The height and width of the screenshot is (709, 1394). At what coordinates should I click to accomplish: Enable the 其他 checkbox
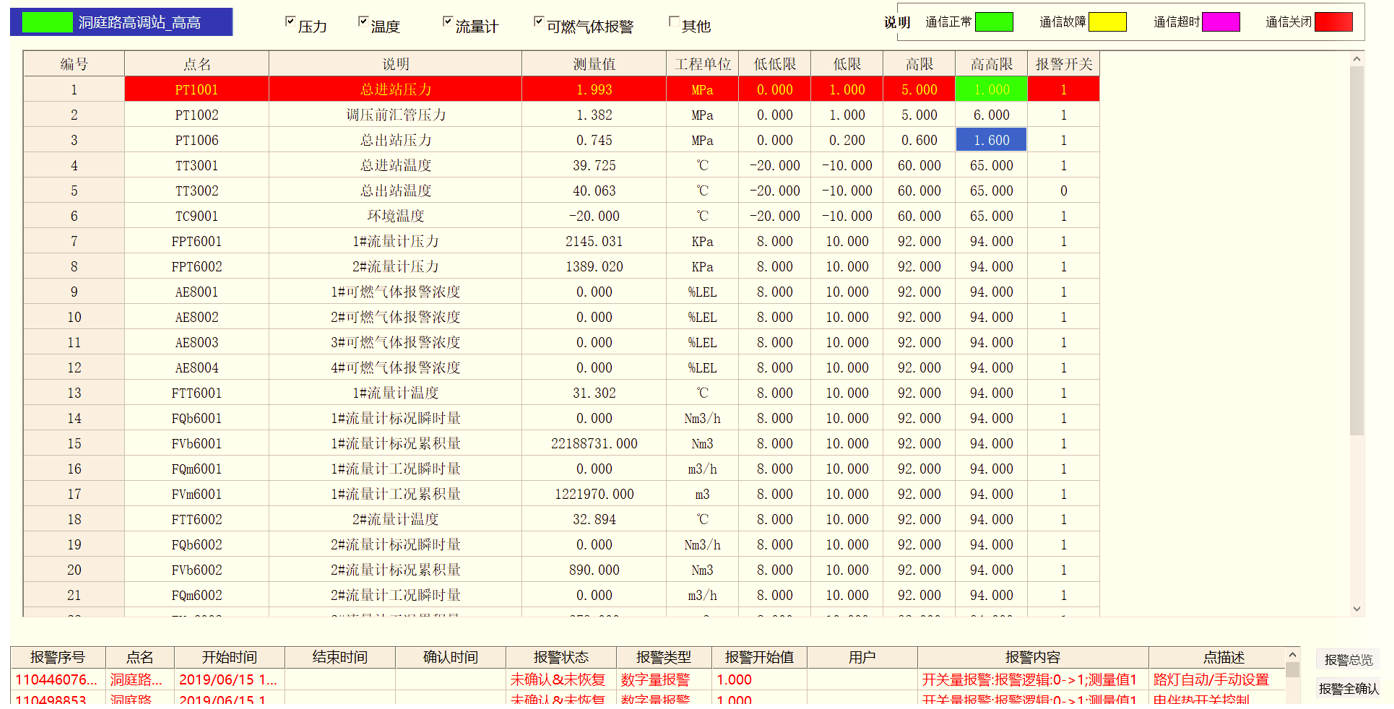point(674,22)
